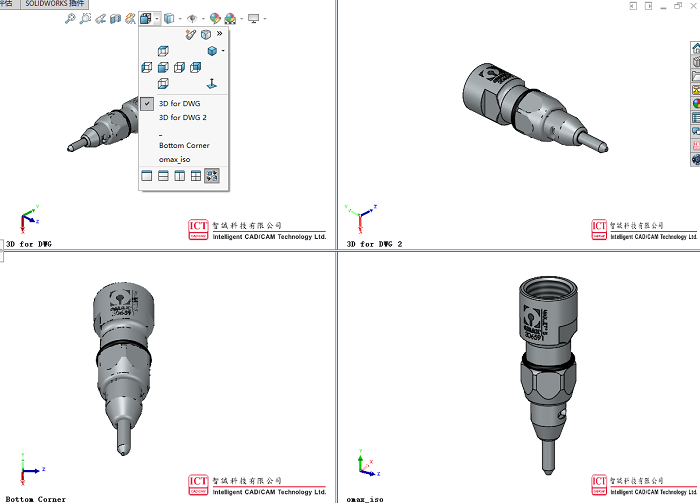Switch to Two View Horizontal layout
This screenshot has height=503, width=700.
click(x=163, y=176)
